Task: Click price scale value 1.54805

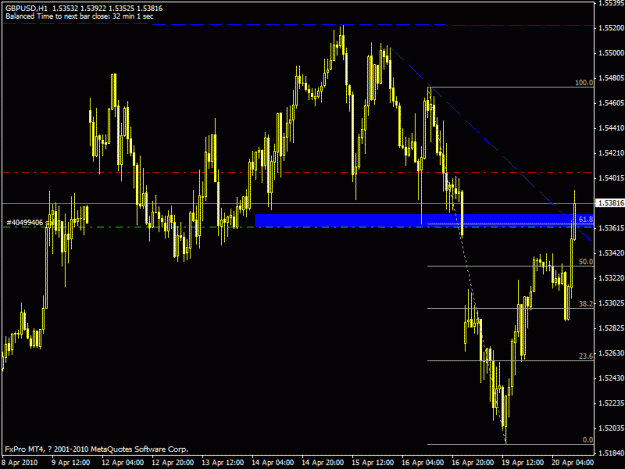Action: [x=610, y=78]
